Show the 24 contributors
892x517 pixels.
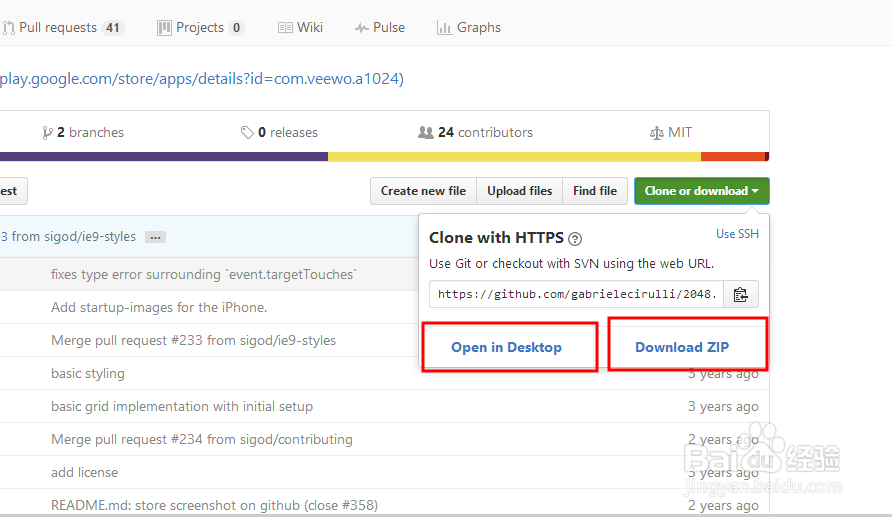pos(475,133)
